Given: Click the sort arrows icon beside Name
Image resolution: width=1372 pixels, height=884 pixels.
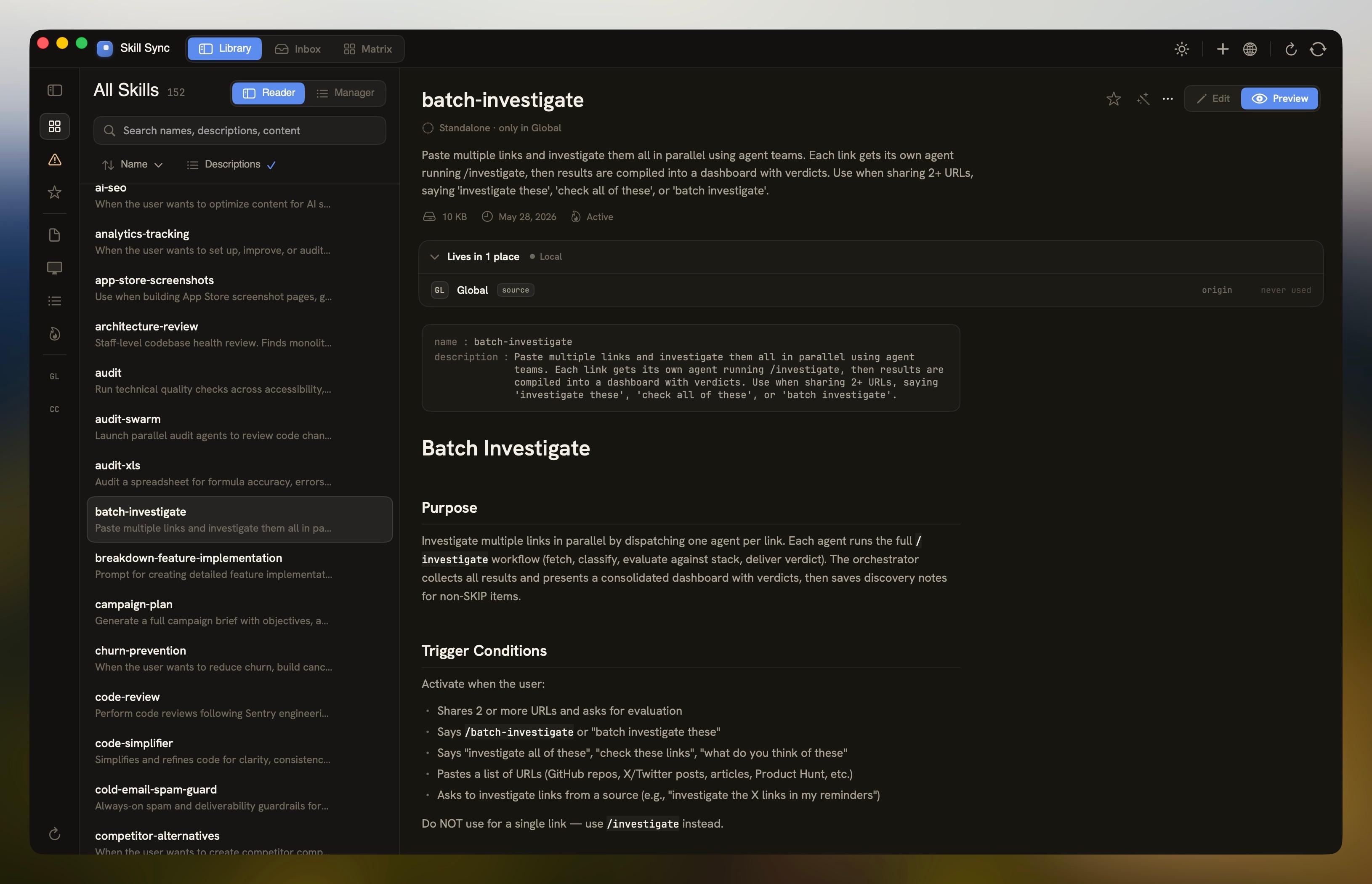Looking at the screenshot, I should [x=108, y=165].
